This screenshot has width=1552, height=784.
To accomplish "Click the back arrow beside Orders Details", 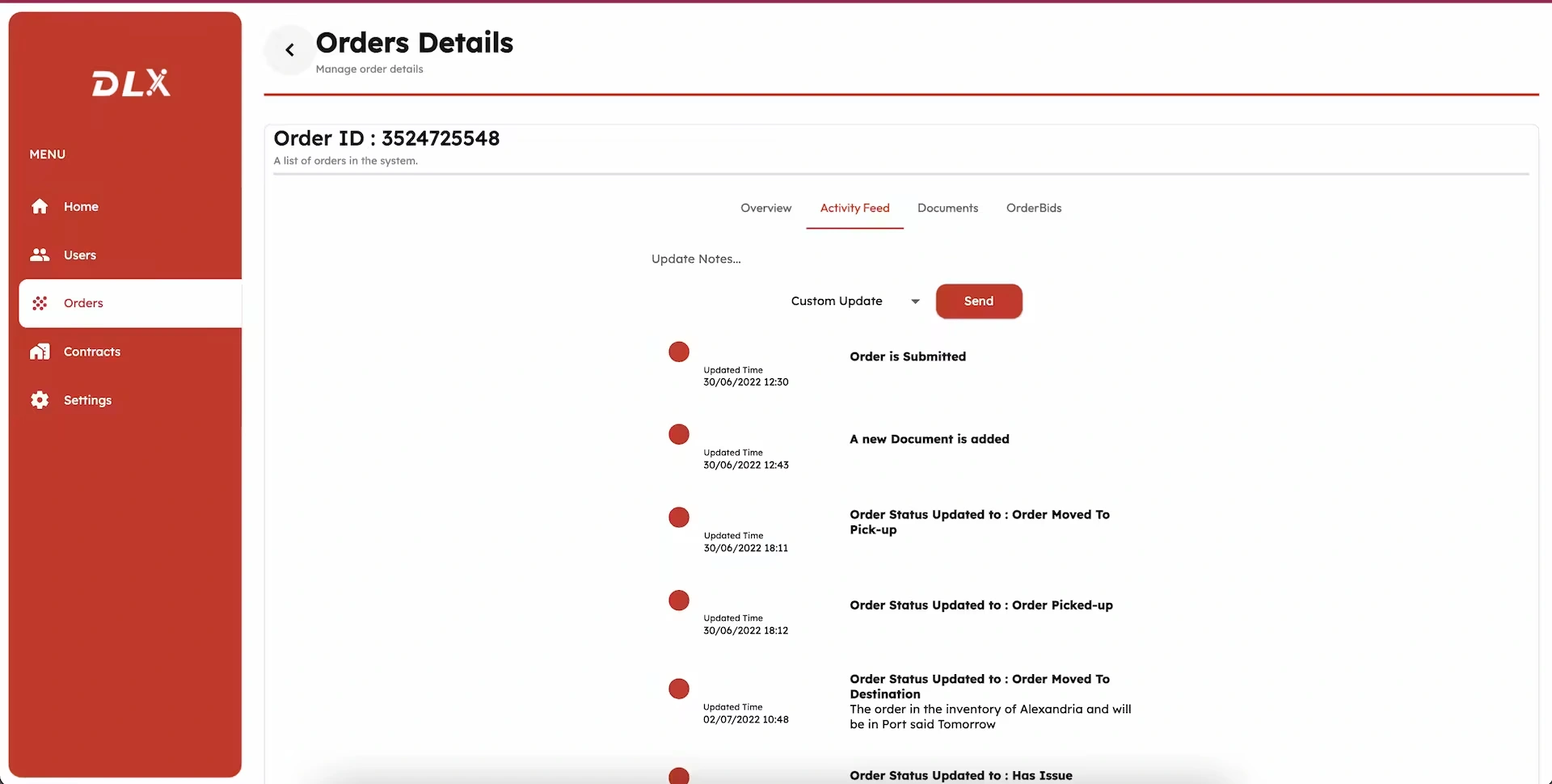I will pos(289,49).
